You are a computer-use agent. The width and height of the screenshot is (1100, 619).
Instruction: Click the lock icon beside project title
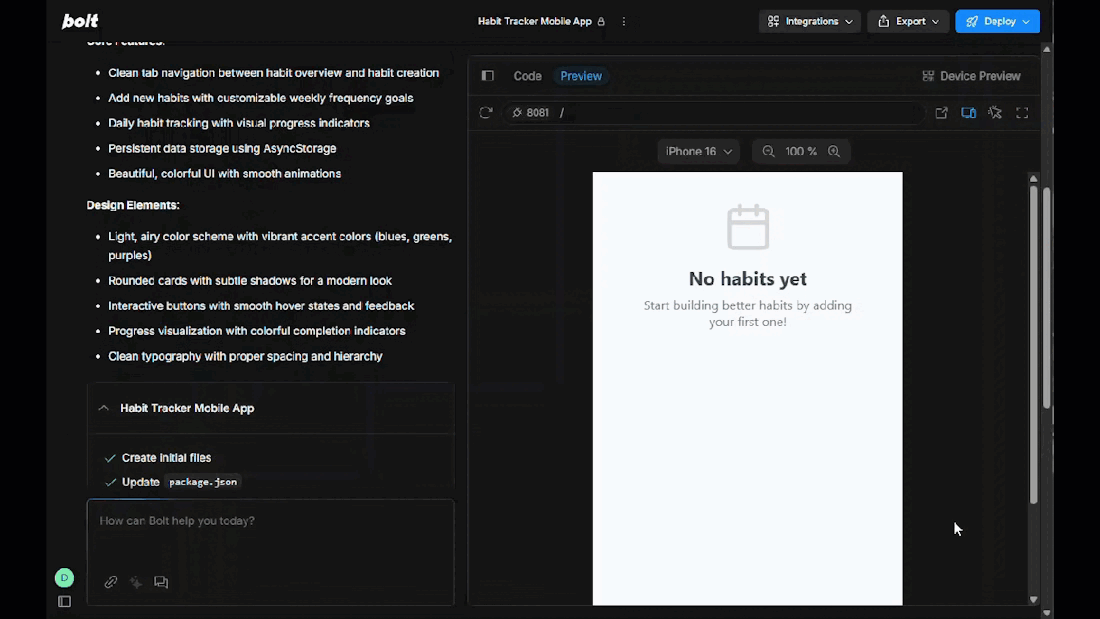coord(601,22)
